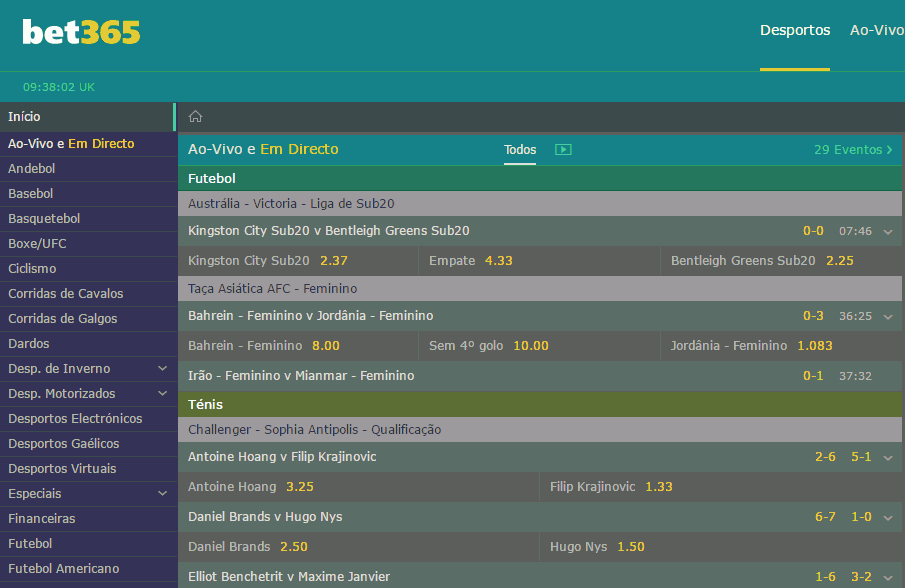Expand Antoine Hoang v Filip Krajinovic chevron

pyautogui.click(x=888, y=458)
